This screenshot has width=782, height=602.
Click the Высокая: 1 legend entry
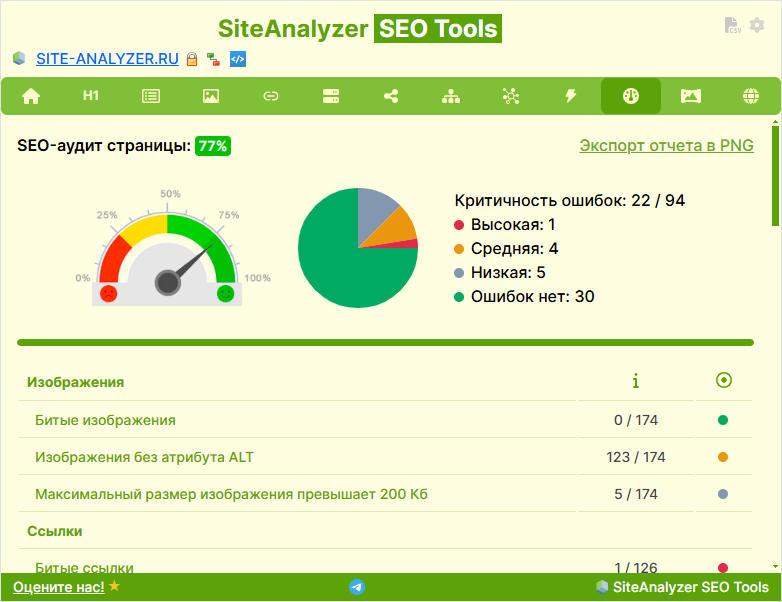[505, 224]
